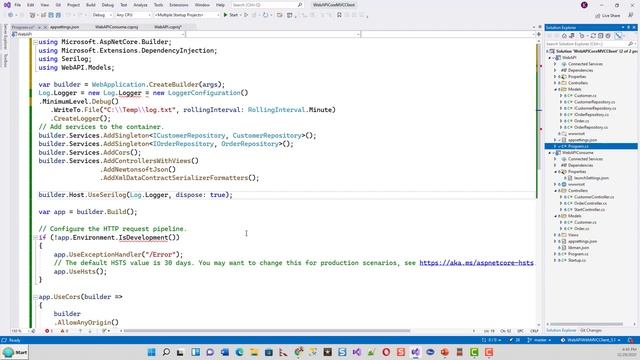The width and height of the screenshot is (640, 360).
Task: Open the Edit menu
Action: coord(31,5)
